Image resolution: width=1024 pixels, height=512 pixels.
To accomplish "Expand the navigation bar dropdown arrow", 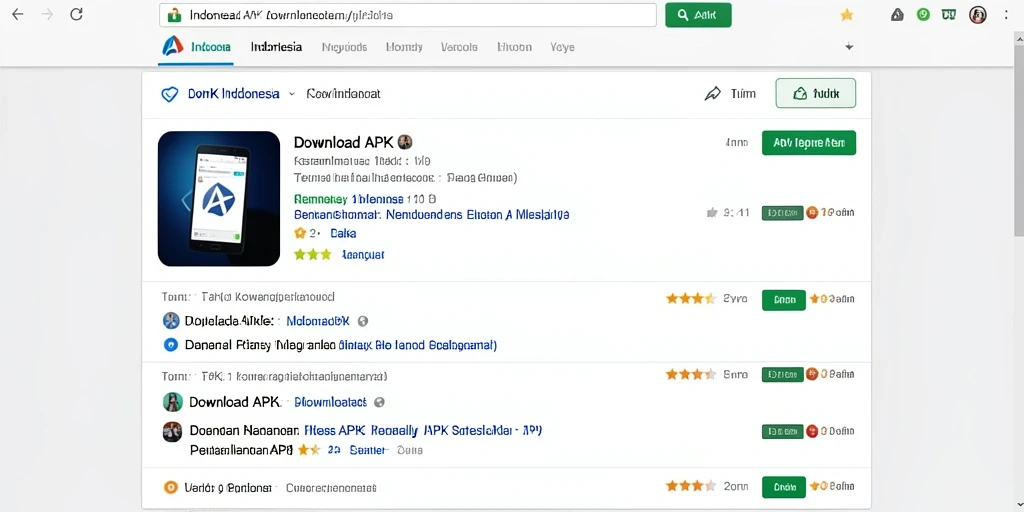I will pyautogui.click(x=849, y=47).
